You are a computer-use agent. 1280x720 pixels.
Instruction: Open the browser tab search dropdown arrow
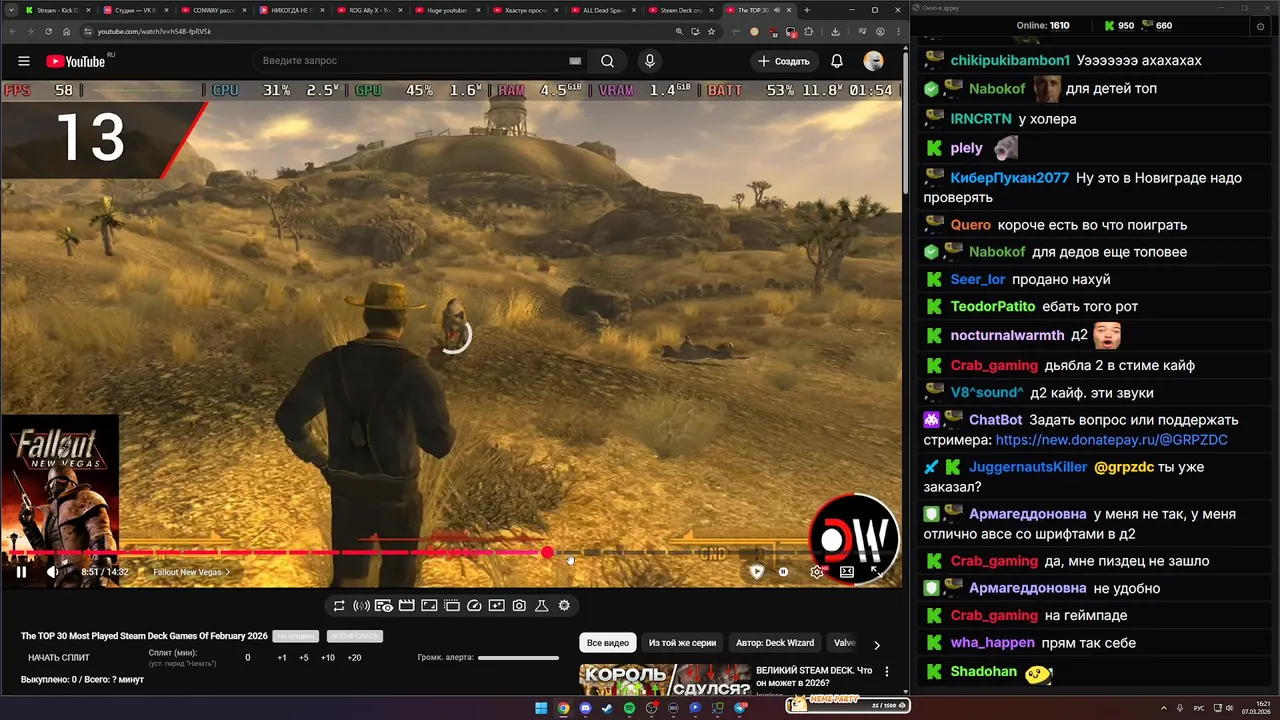pyautogui.click(x=10, y=10)
